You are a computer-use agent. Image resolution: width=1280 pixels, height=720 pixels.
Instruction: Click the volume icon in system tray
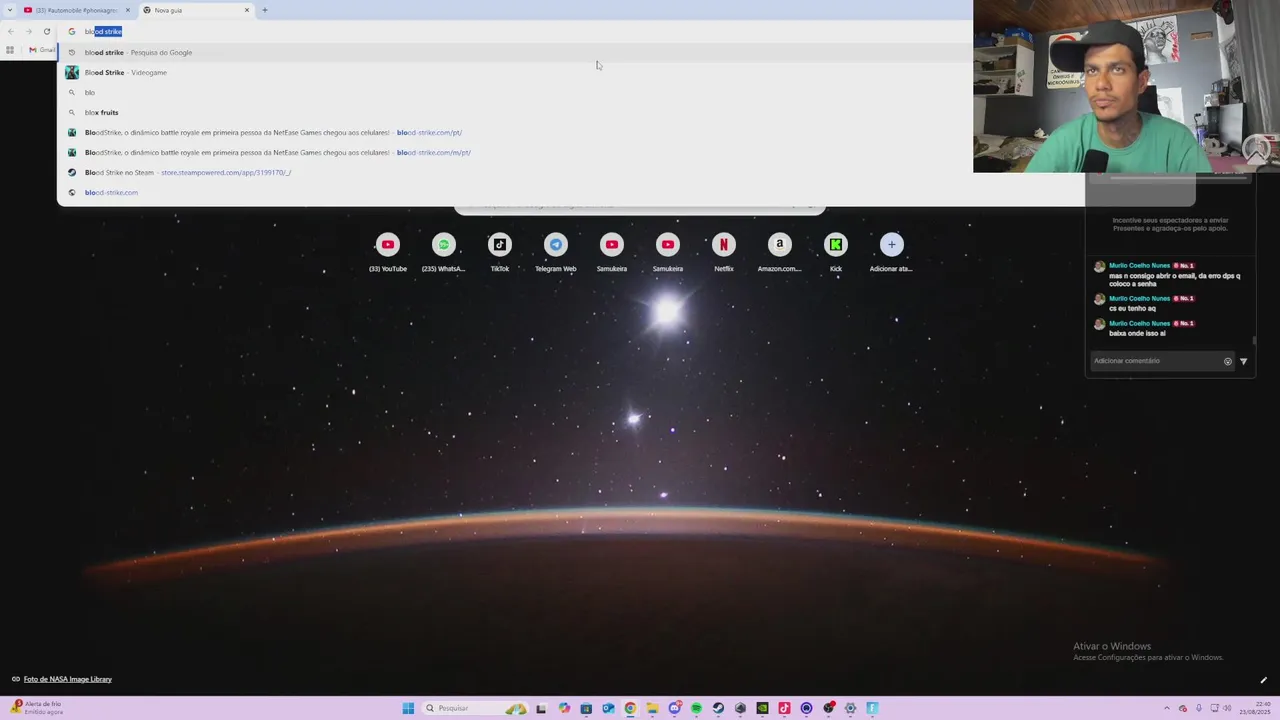(x=1227, y=708)
